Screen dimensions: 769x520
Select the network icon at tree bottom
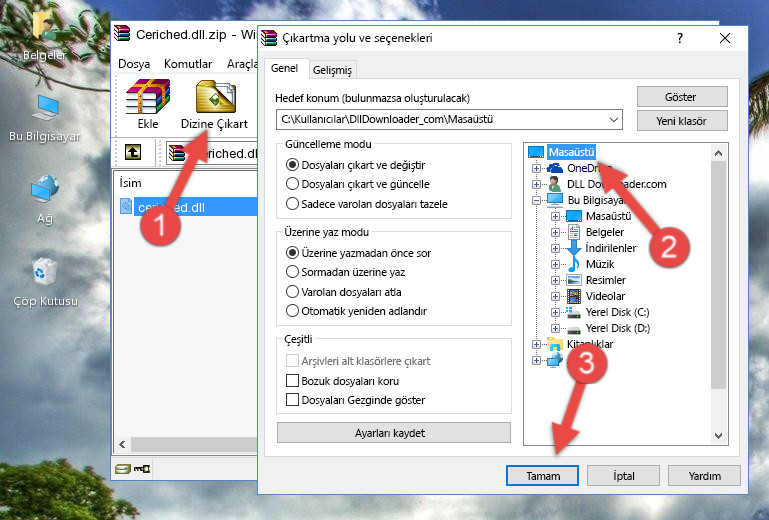(x=555, y=360)
